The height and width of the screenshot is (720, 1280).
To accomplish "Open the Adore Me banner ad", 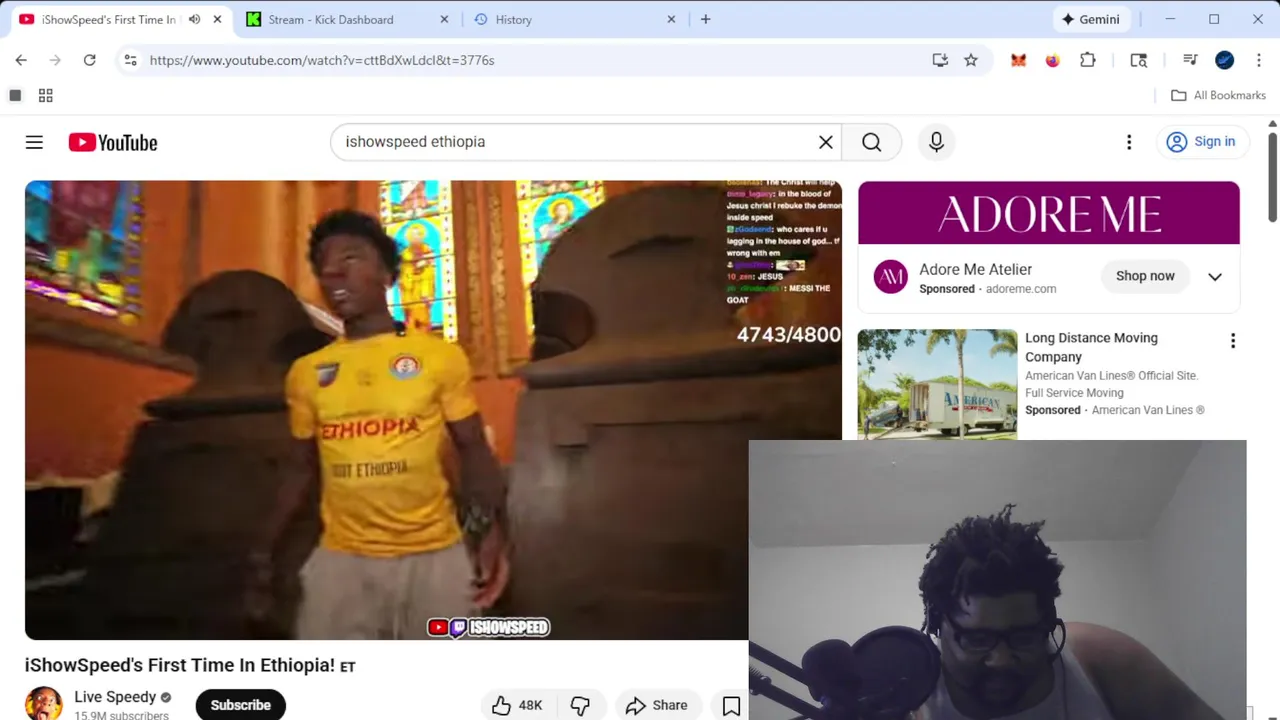I will tap(1049, 213).
